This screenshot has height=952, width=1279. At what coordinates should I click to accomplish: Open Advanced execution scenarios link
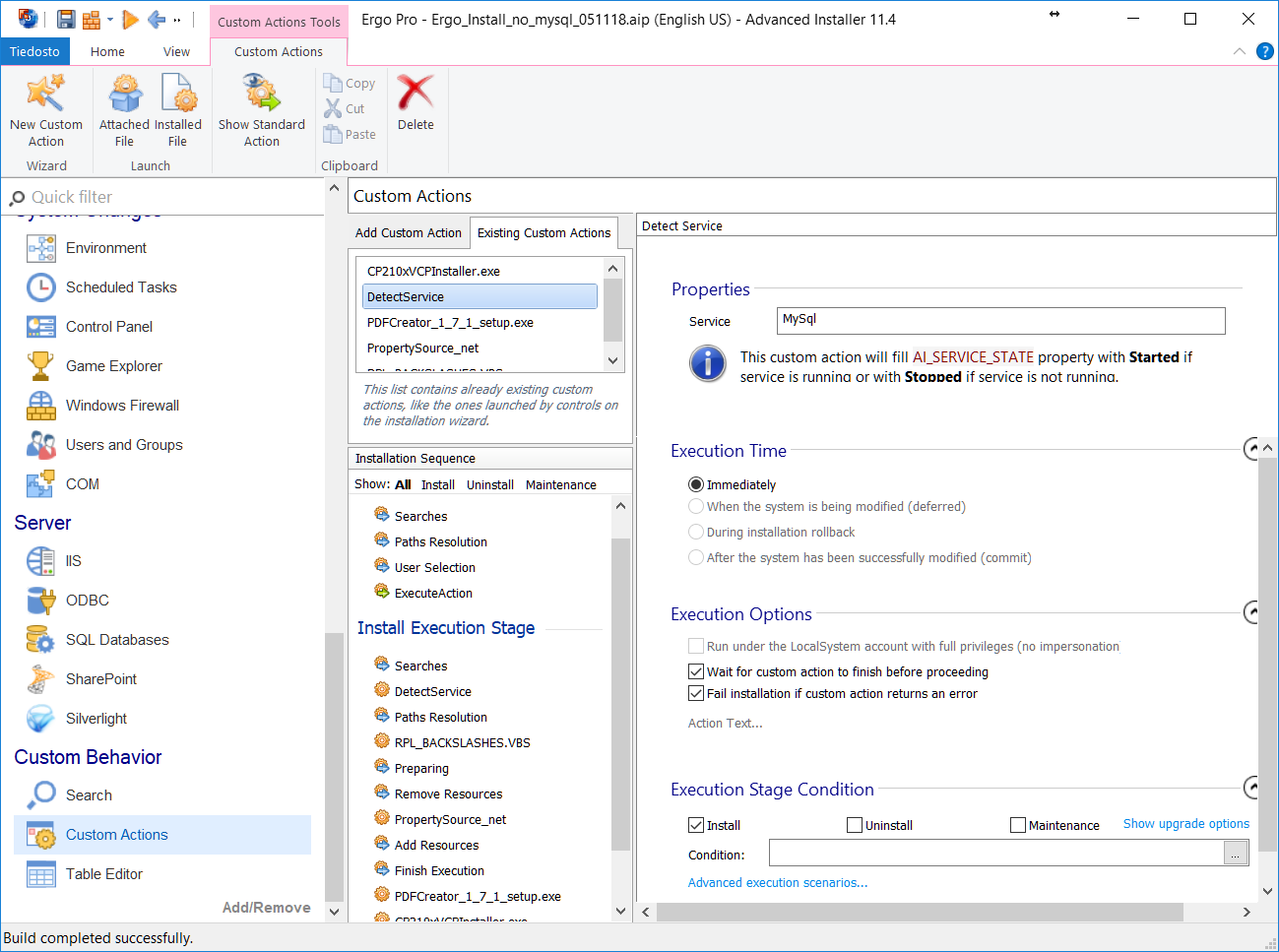778,882
